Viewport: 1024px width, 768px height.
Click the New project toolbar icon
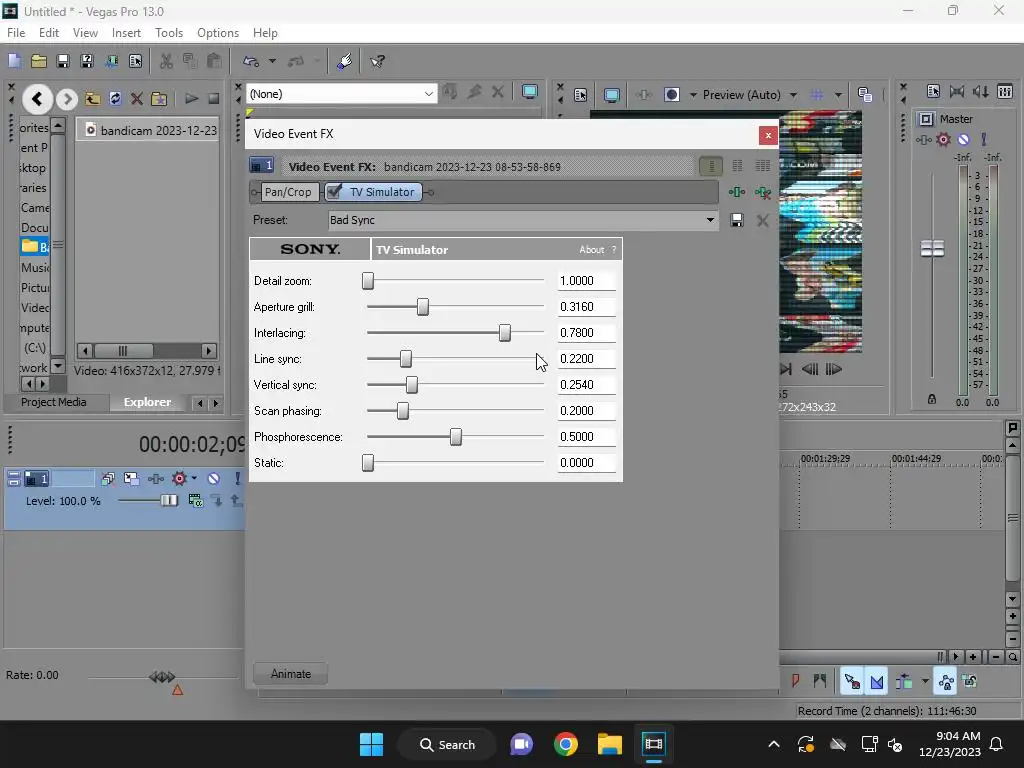tap(14, 61)
